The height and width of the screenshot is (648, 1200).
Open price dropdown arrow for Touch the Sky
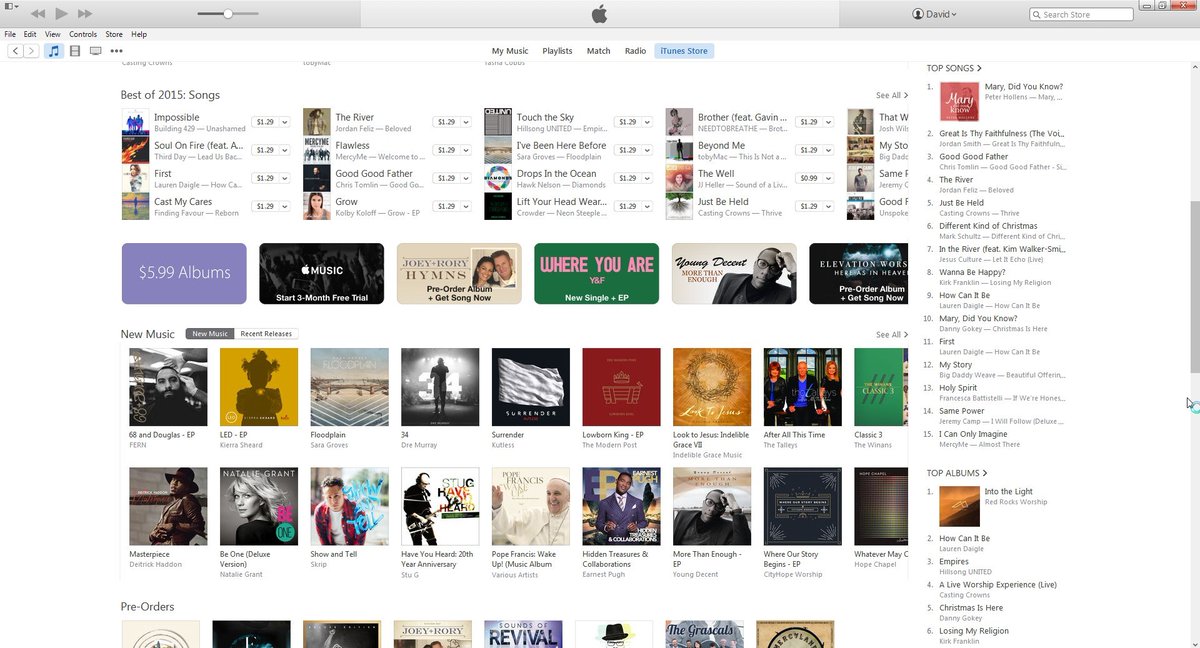647,122
